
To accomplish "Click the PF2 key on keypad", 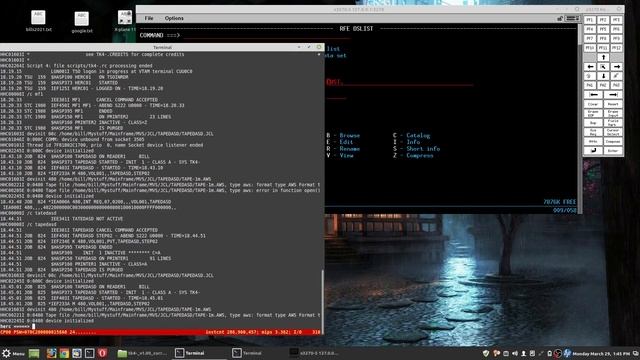I will pyautogui.click(x=603, y=20).
